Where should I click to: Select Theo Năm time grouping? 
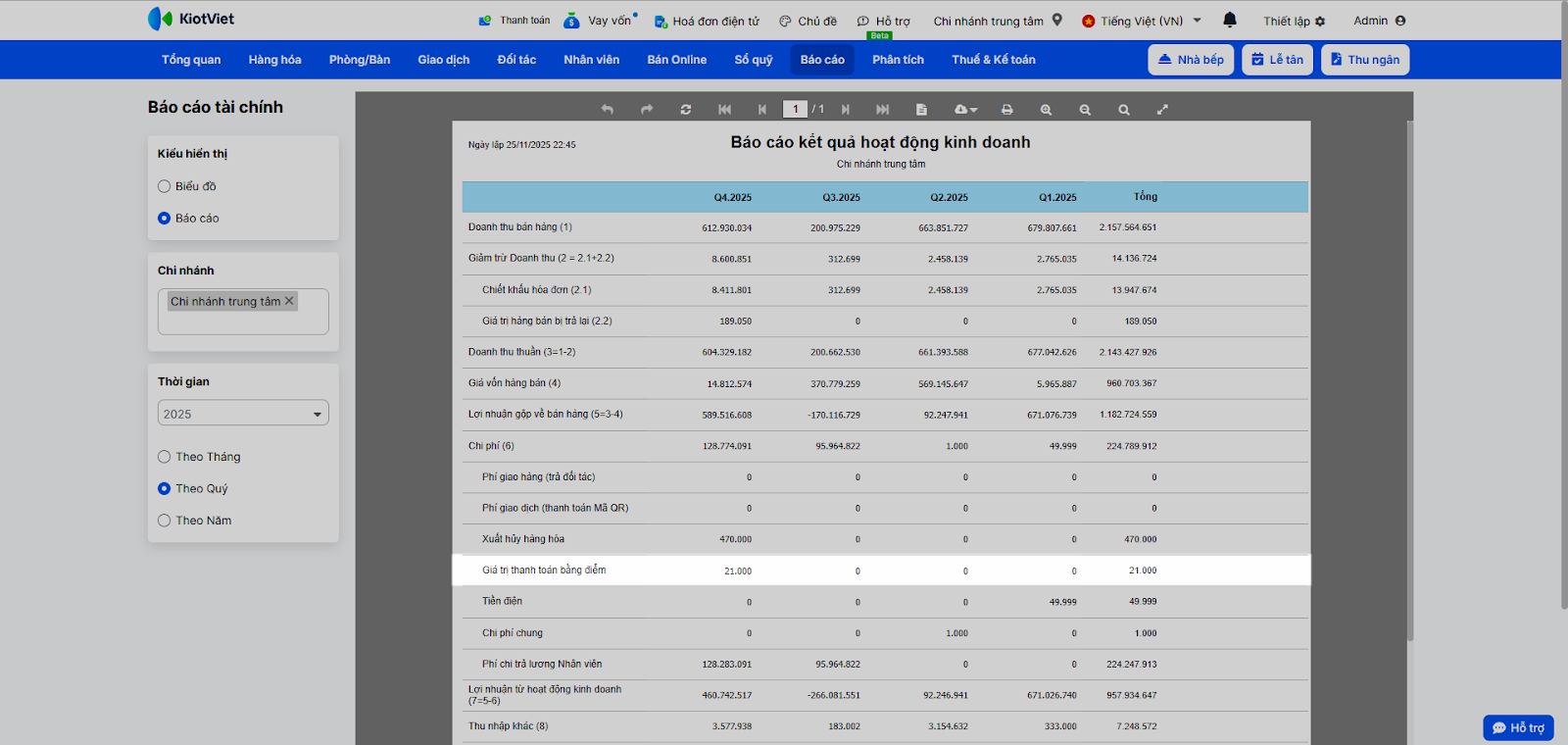[165, 521]
